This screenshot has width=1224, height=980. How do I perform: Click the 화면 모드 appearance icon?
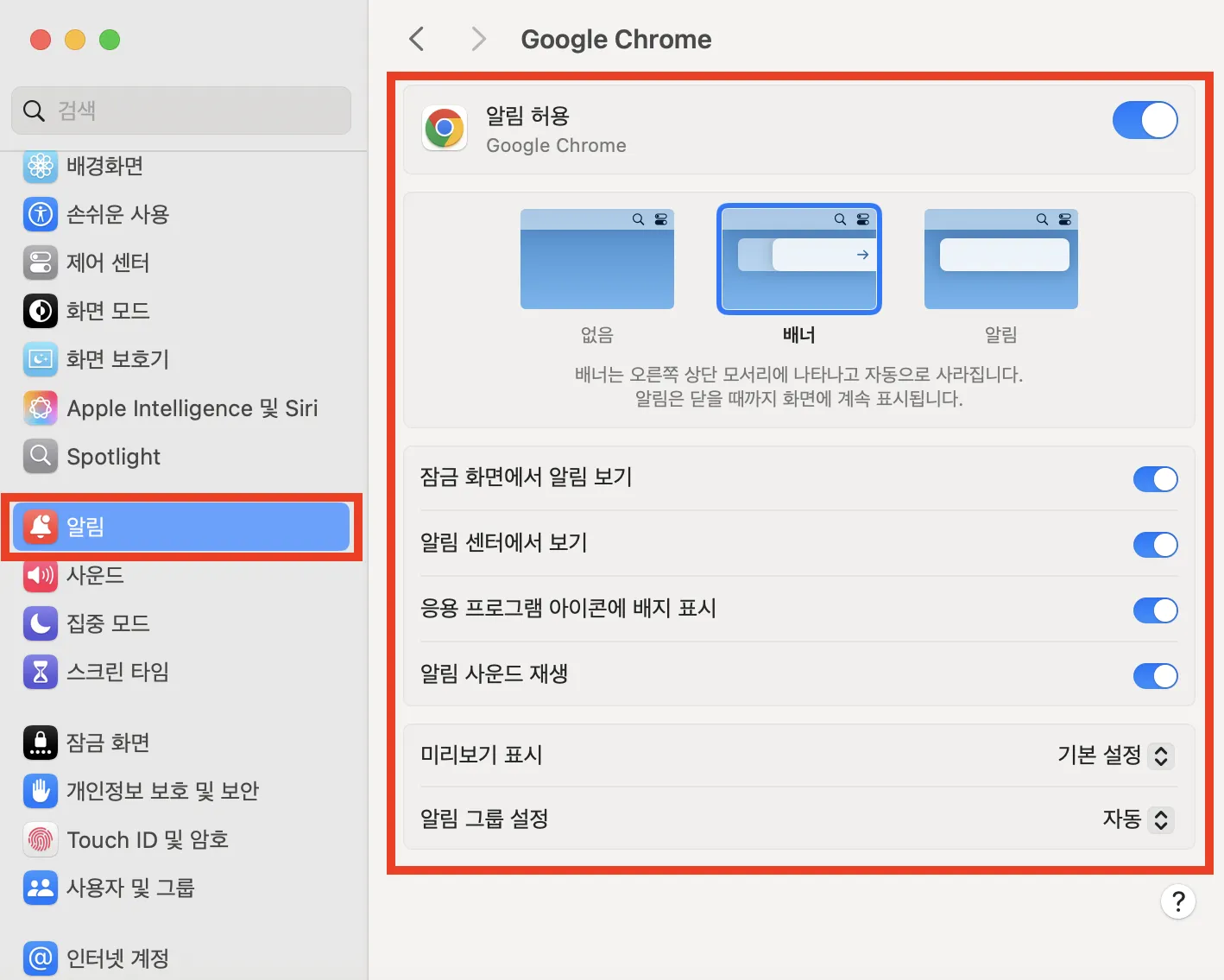point(41,311)
